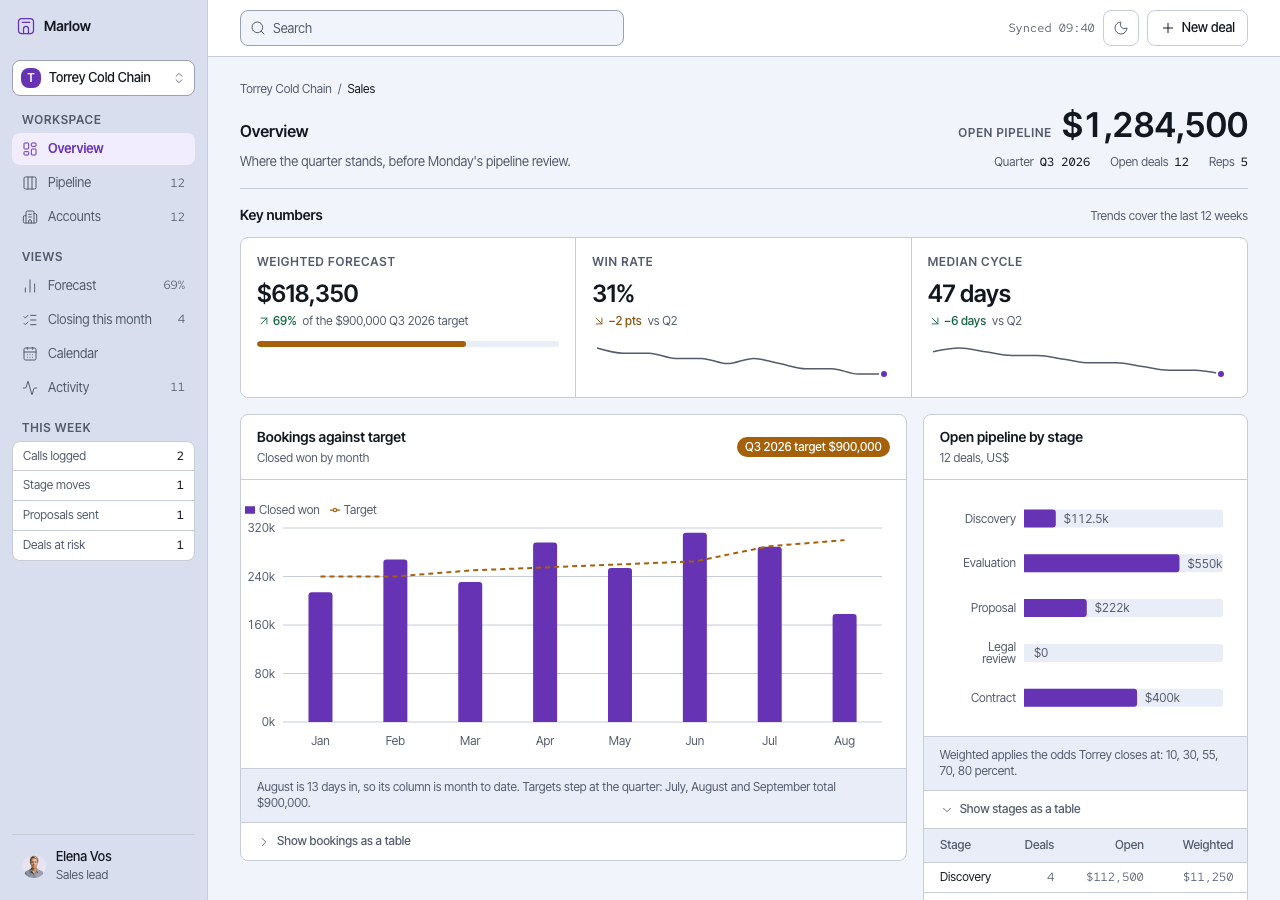
Task: Click the Overview grid icon in sidebar
Action: (x=30, y=149)
